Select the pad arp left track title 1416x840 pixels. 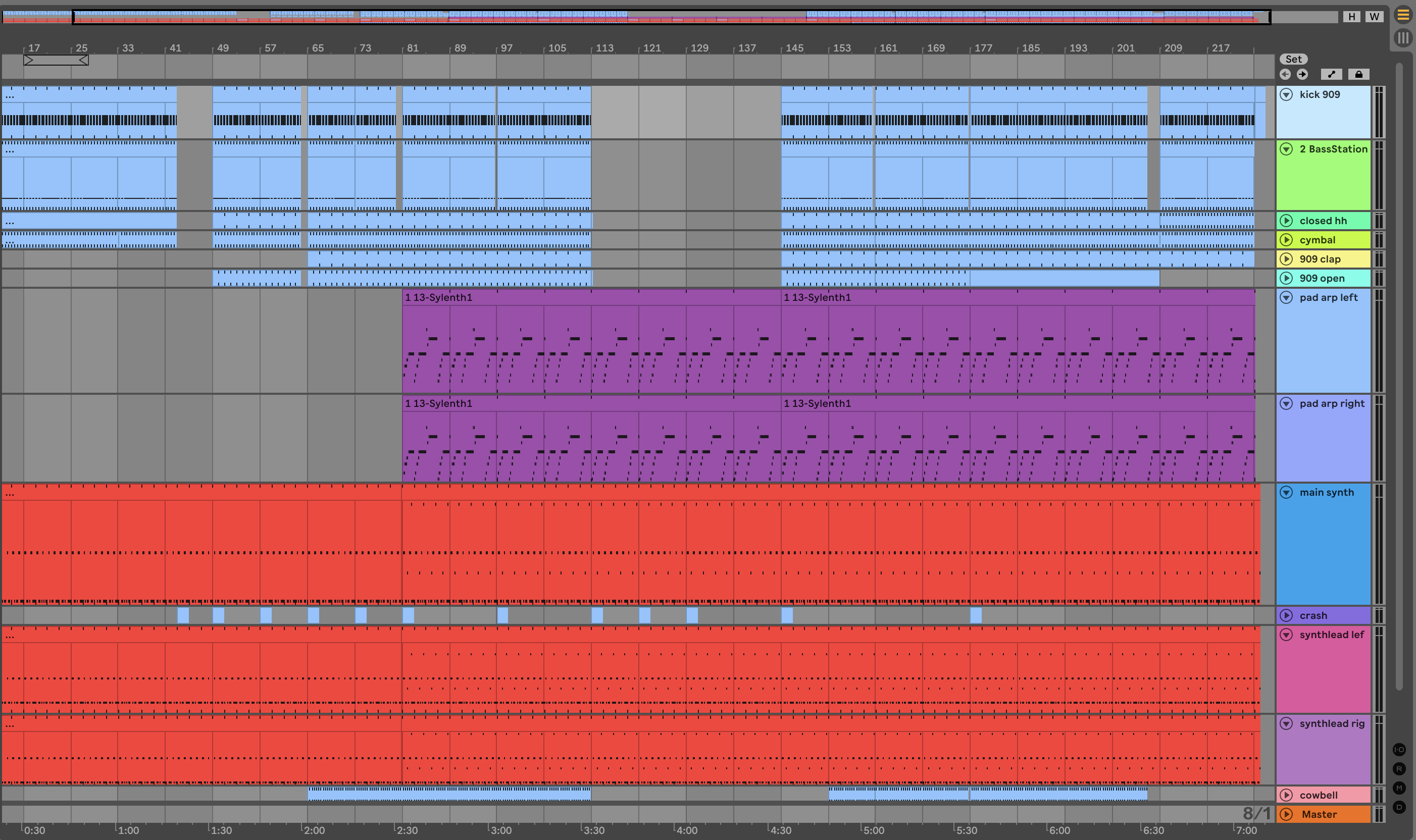tap(1328, 297)
